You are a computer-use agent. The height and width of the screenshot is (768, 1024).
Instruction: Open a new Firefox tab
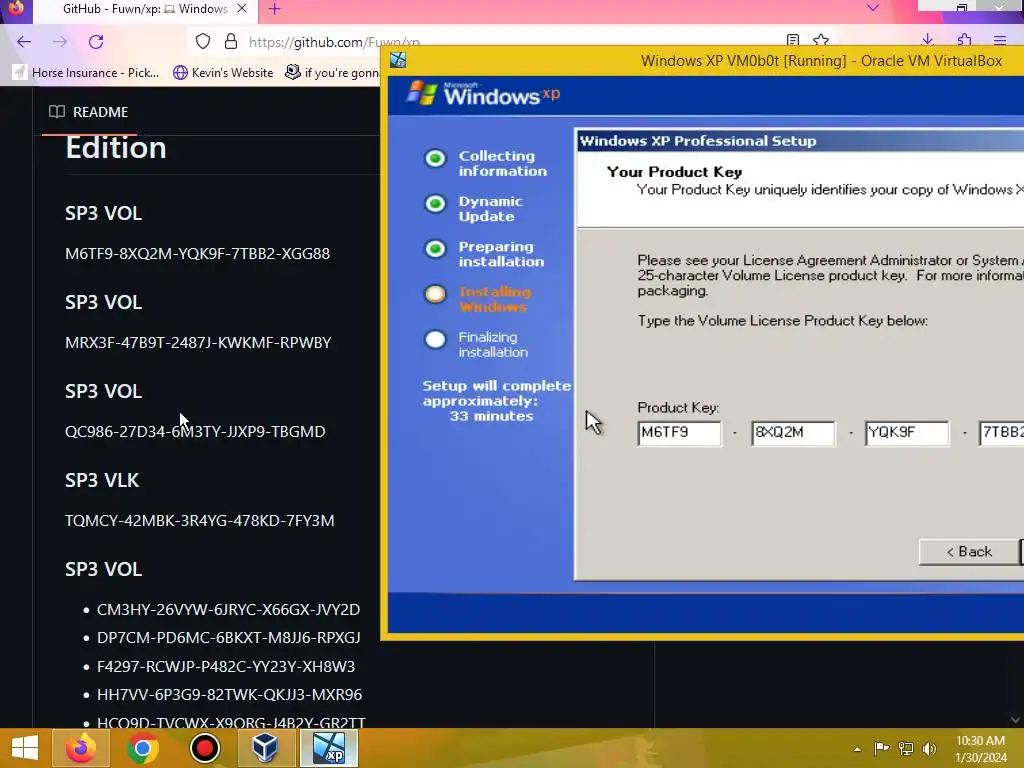click(x=275, y=9)
